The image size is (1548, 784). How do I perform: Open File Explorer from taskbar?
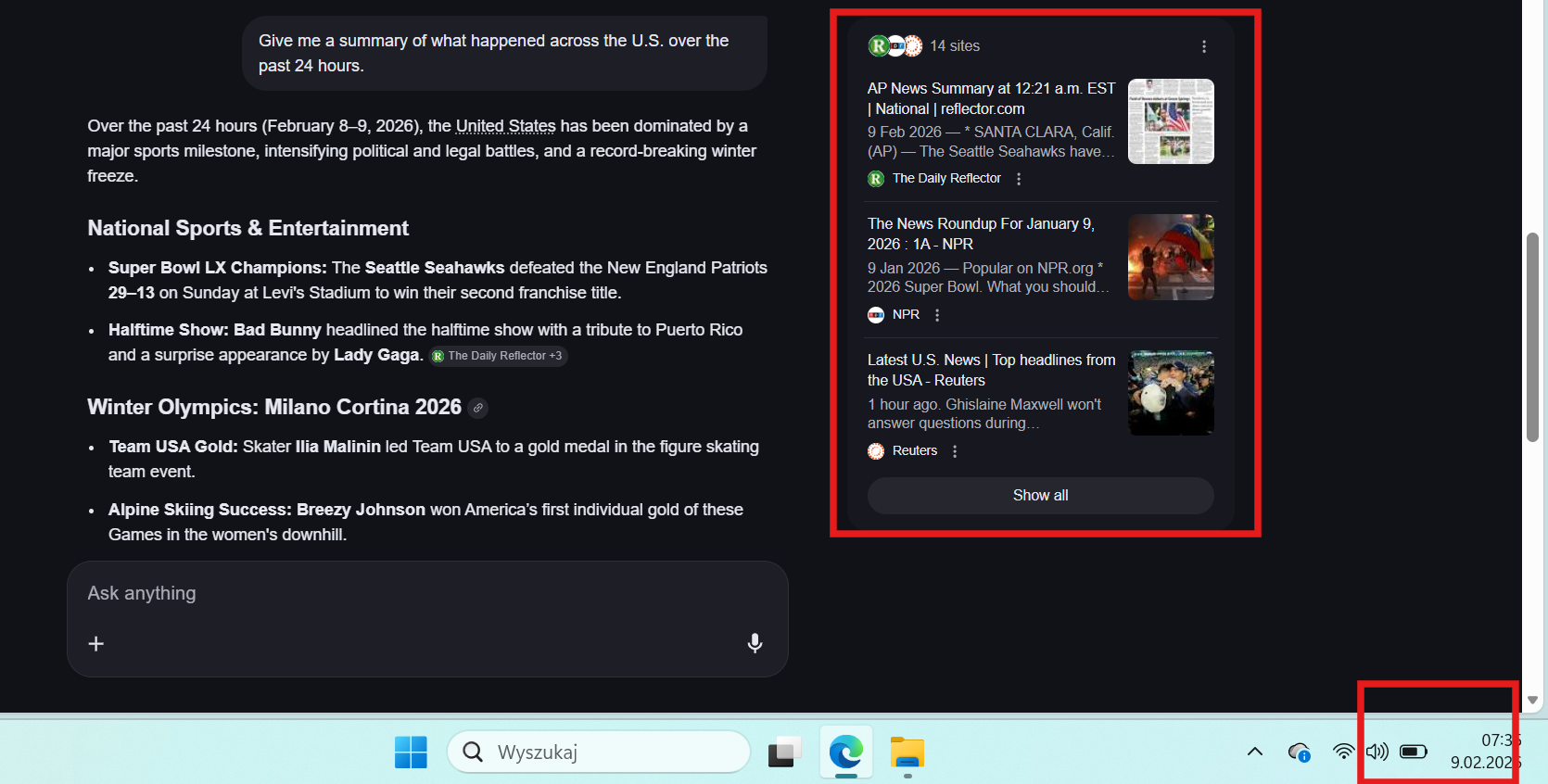click(907, 752)
